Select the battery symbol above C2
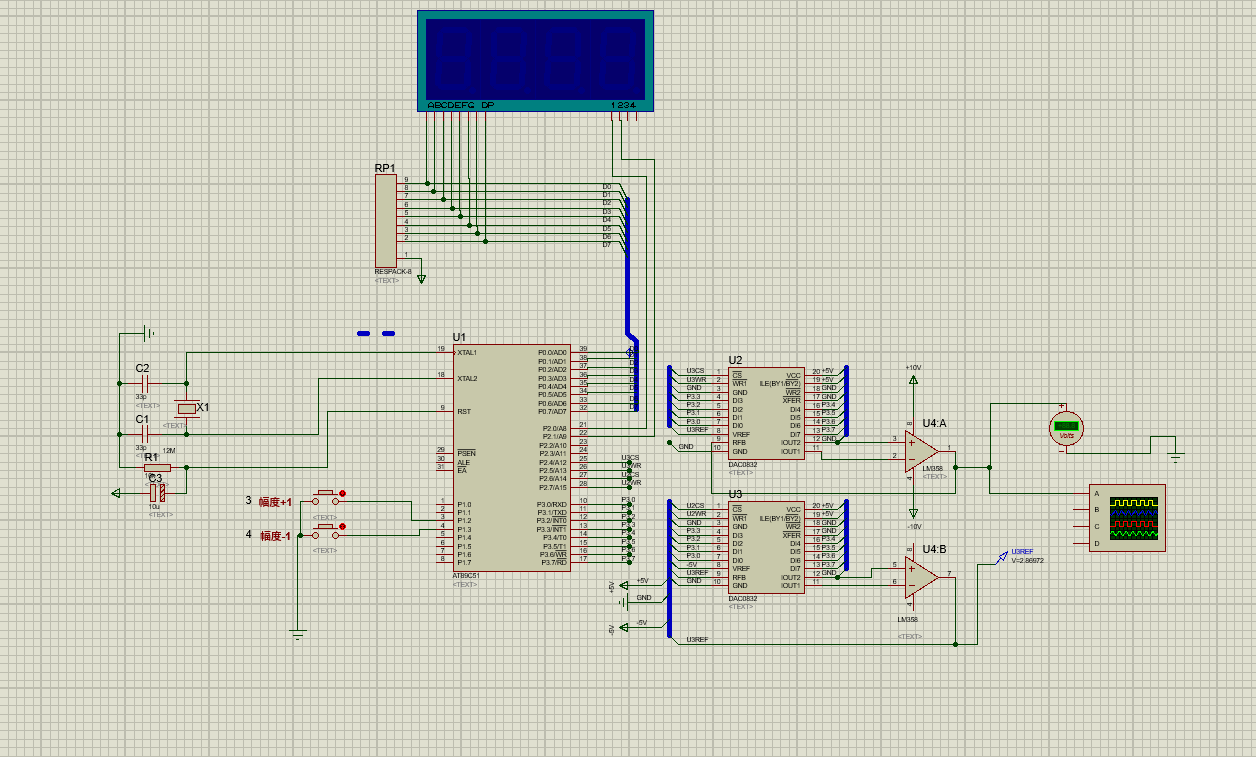Screen dimensions: 1256x757 [x=147, y=333]
